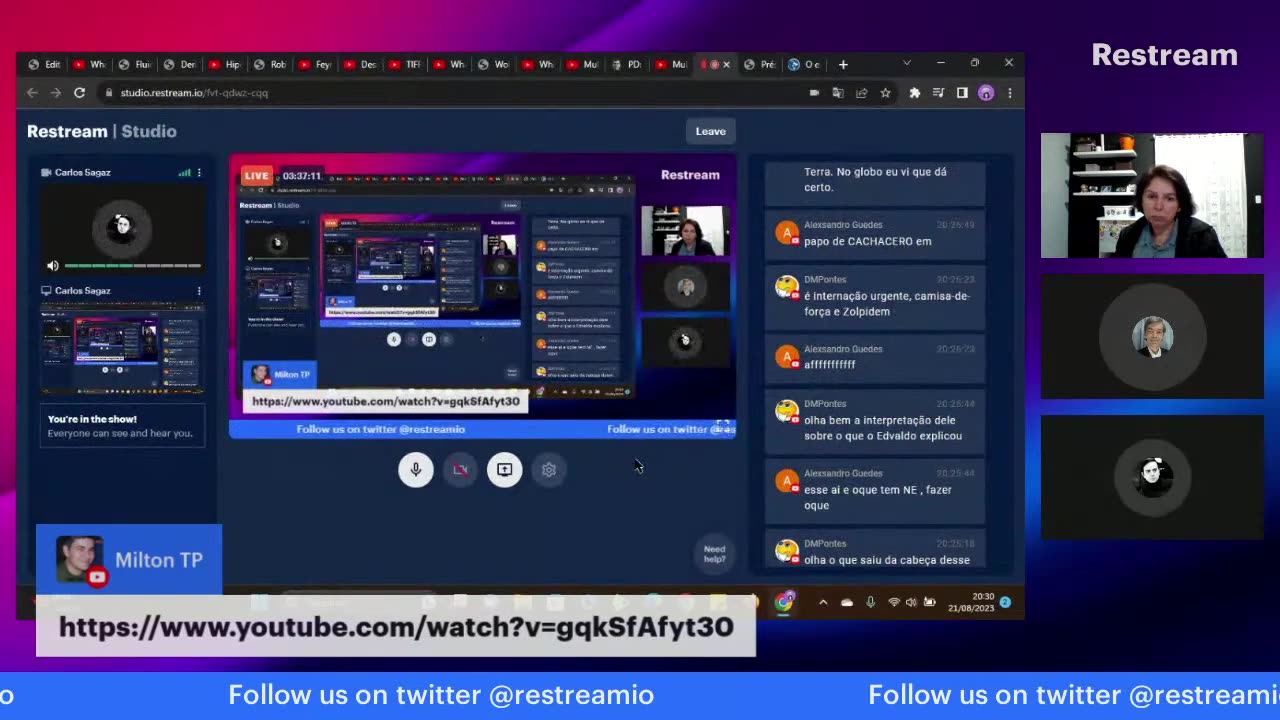Switch to the 'TIFI' YouTube tab
This screenshot has width=1280, height=720.
(405, 65)
